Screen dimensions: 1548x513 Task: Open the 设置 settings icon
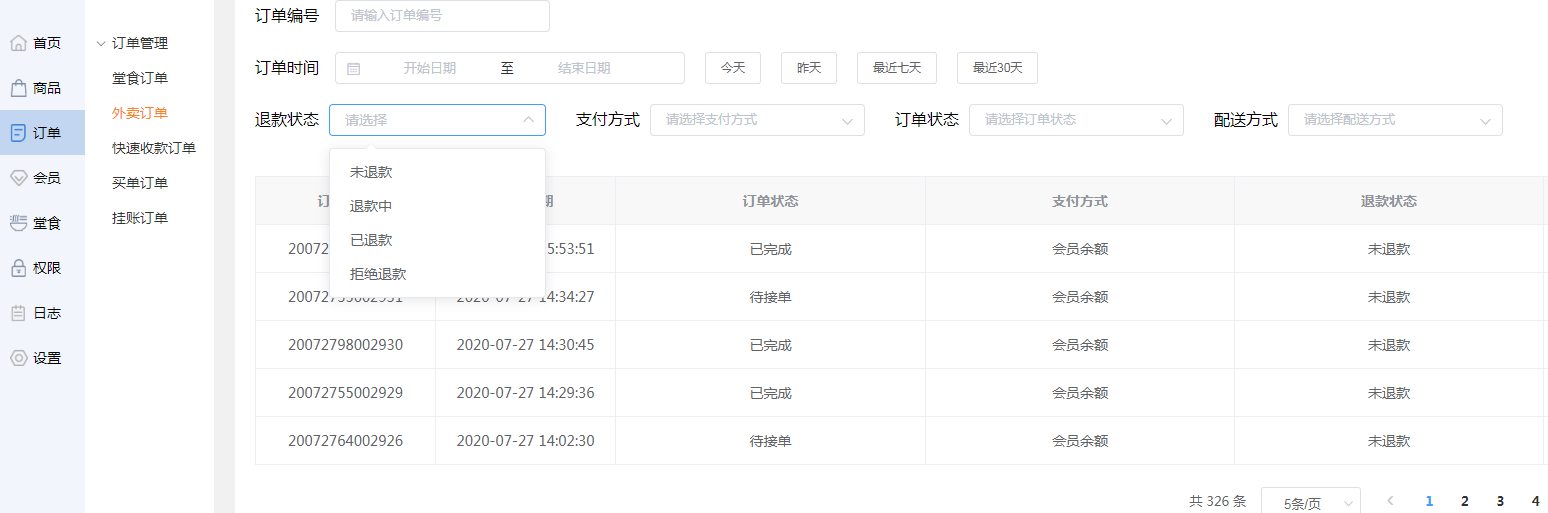[18, 358]
